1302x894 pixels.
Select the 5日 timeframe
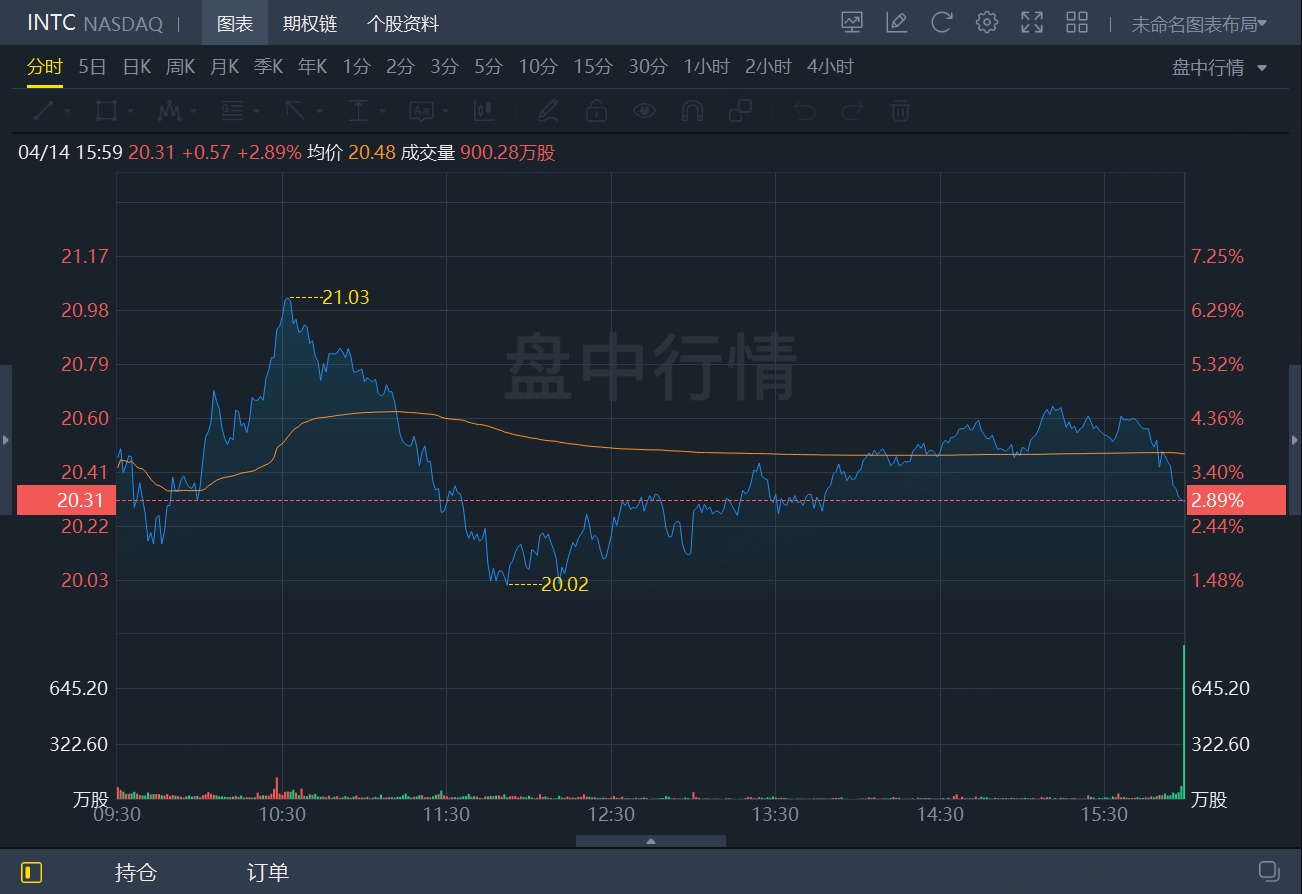(x=89, y=66)
